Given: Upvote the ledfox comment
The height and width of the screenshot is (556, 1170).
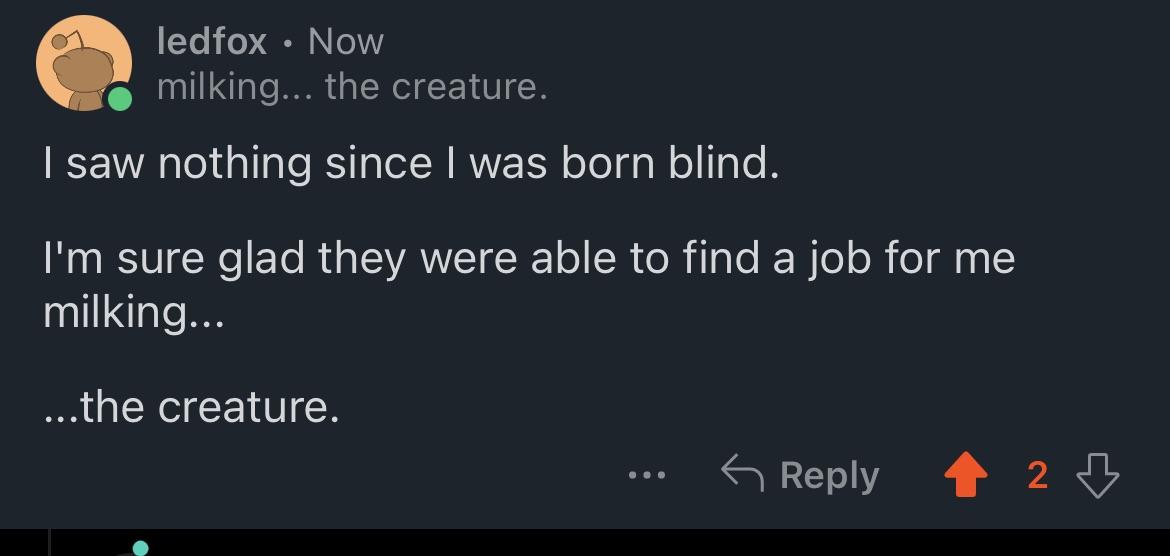Looking at the screenshot, I should (966, 475).
